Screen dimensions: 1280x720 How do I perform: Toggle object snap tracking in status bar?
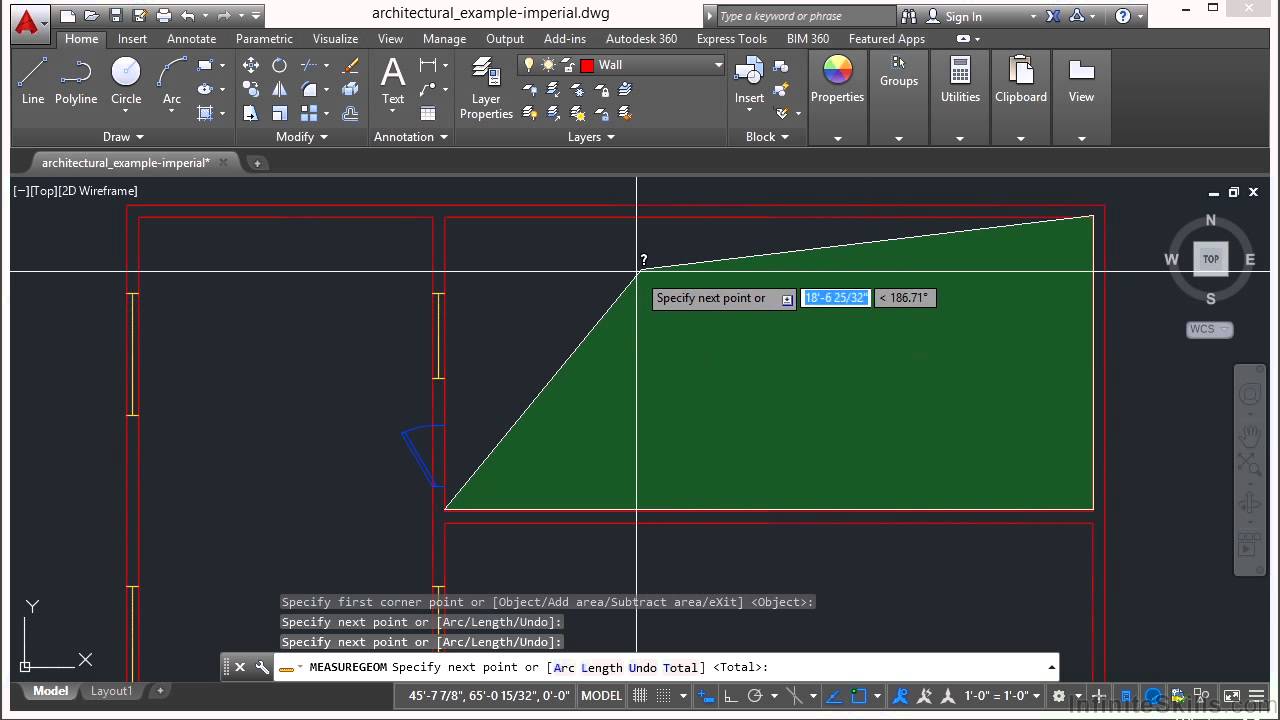click(833, 696)
